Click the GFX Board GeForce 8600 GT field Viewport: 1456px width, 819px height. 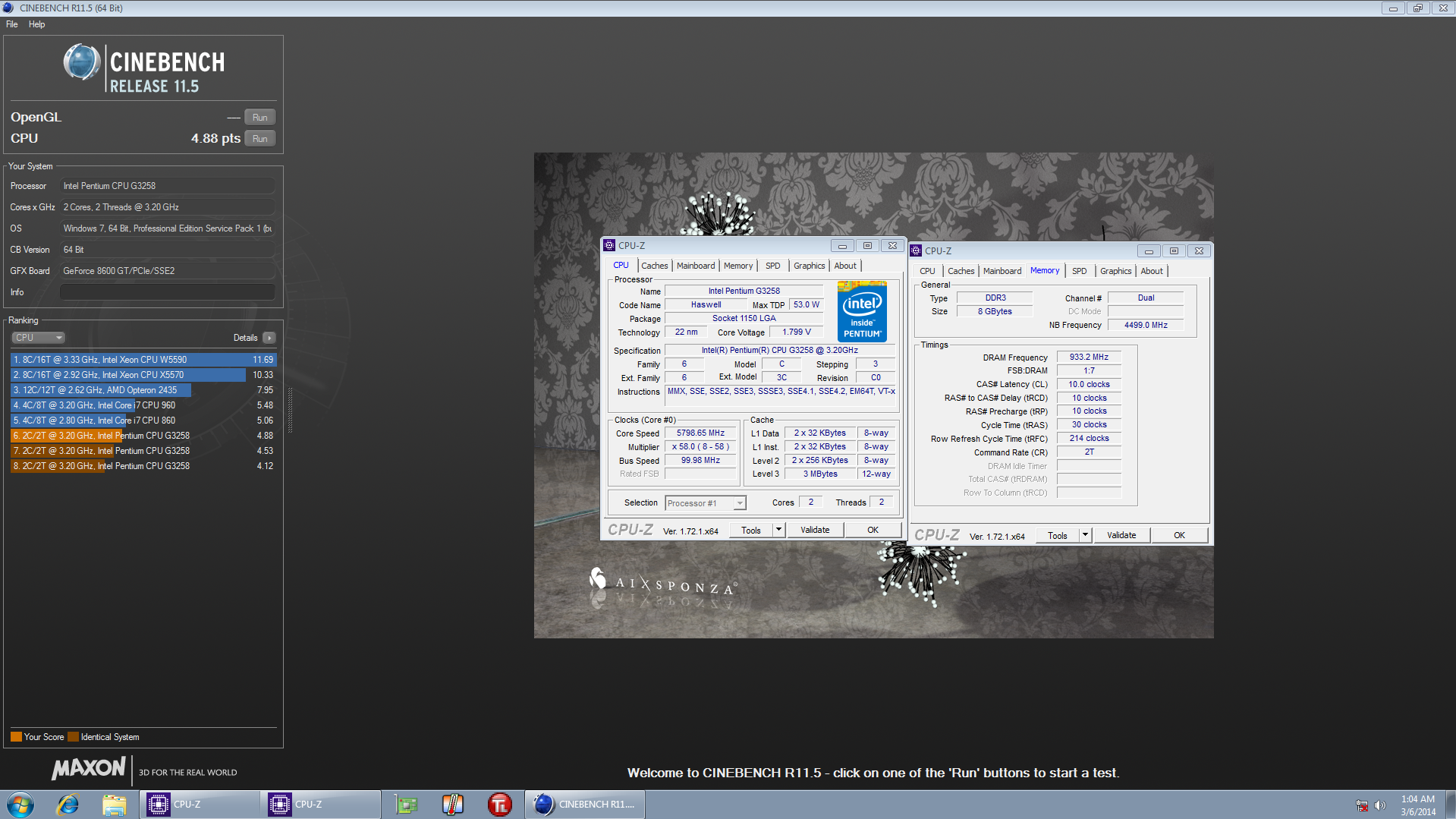168,271
